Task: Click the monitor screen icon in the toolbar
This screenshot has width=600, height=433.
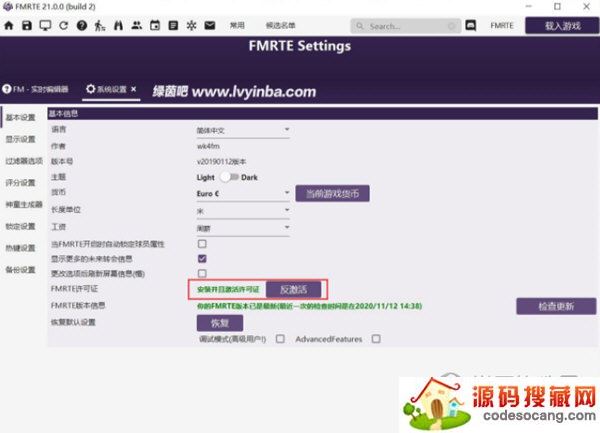Action: (x=45, y=26)
